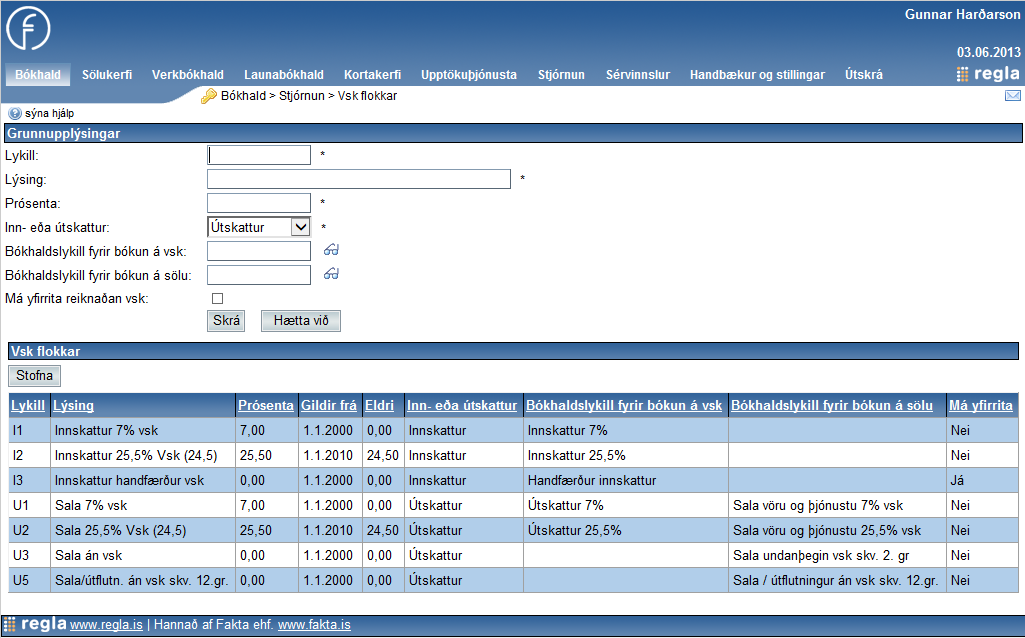
Task: Click binoculars lookup for bókun á vsk
Action: coord(332,251)
